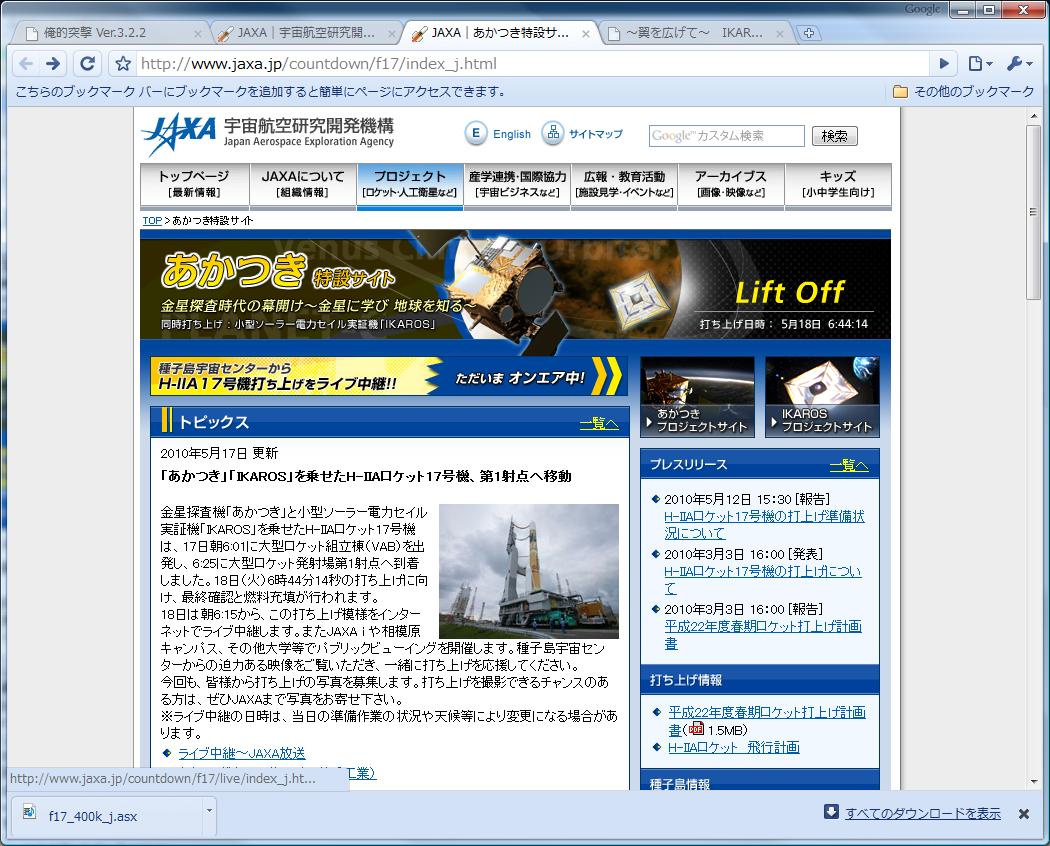Switch to JAXA 宇宙航空研究開 tab
This screenshot has height=846, width=1050.
click(305, 33)
